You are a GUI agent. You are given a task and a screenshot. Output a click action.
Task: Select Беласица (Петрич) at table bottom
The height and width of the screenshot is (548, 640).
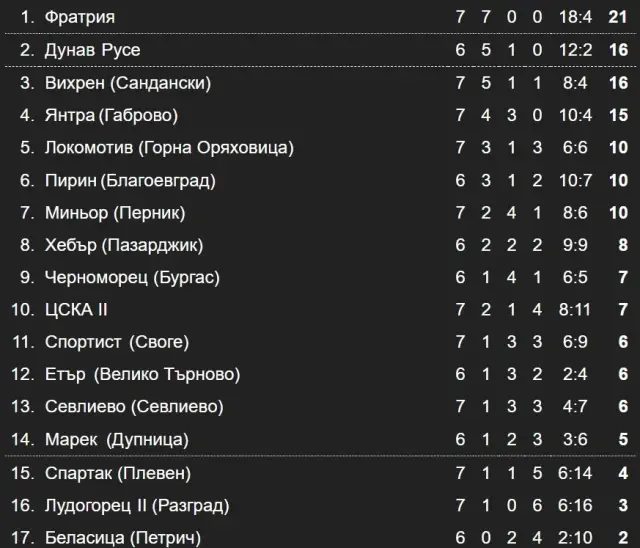point(123,538)
